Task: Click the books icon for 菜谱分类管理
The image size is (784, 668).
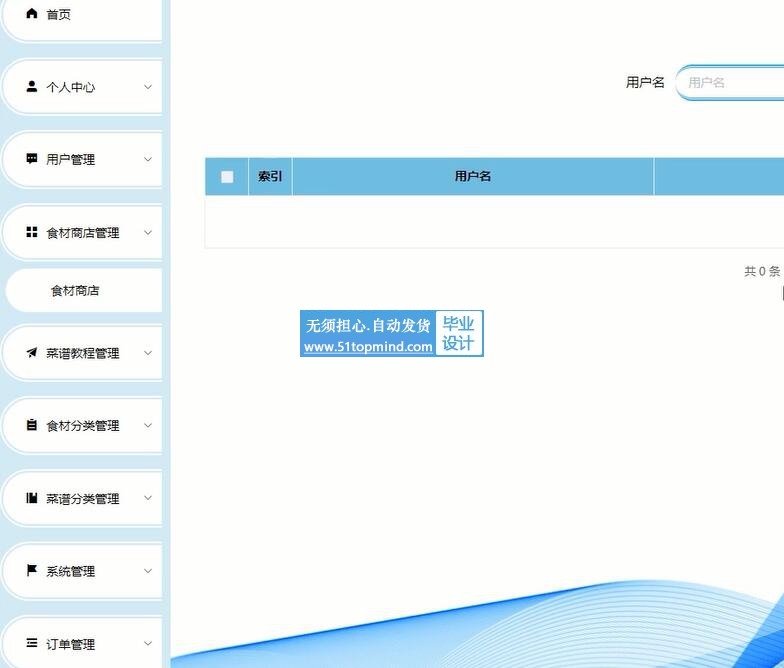Action: click(32, 498)
